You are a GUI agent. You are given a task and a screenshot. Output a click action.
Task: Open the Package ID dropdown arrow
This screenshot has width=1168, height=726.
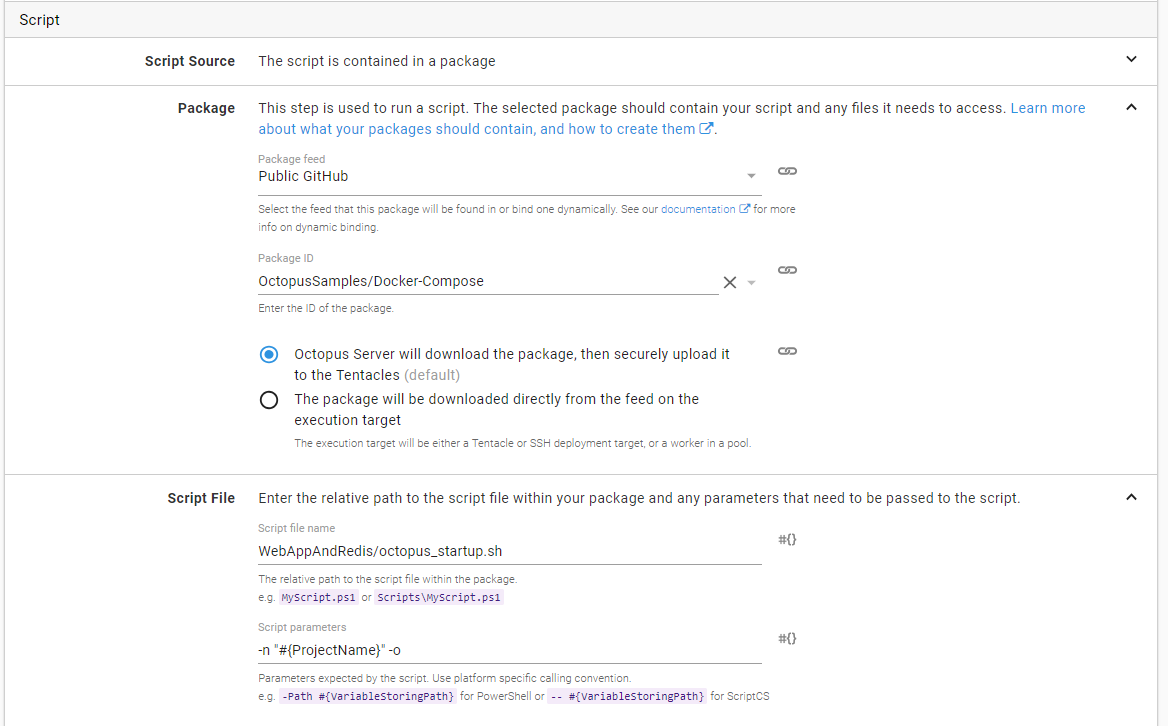[x=752, y=282]
